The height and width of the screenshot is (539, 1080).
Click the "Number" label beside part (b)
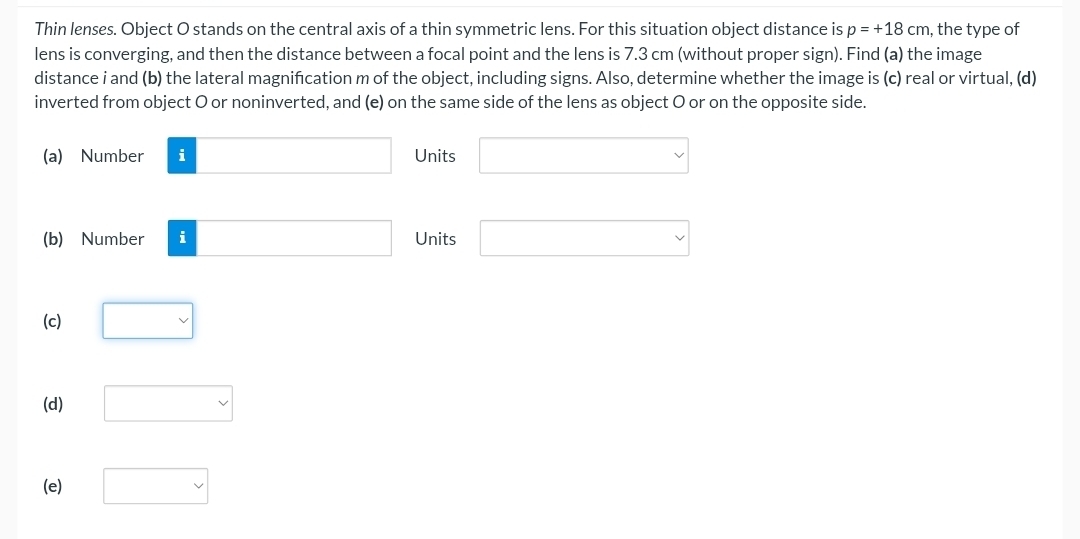(113, 239)
